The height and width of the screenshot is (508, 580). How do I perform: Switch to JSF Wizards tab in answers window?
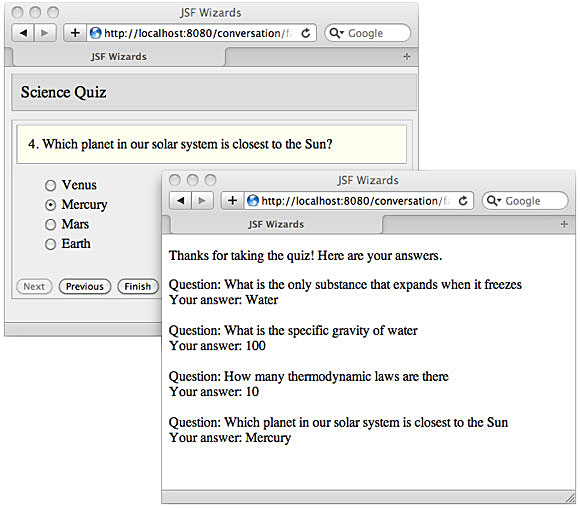[276, 224]
